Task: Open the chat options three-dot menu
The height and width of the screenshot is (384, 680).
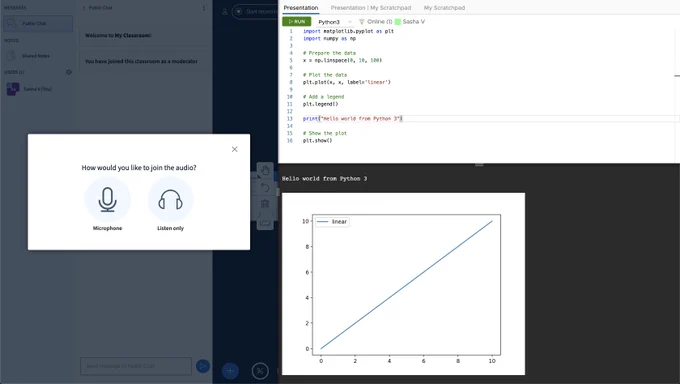Action: (204, 8)
